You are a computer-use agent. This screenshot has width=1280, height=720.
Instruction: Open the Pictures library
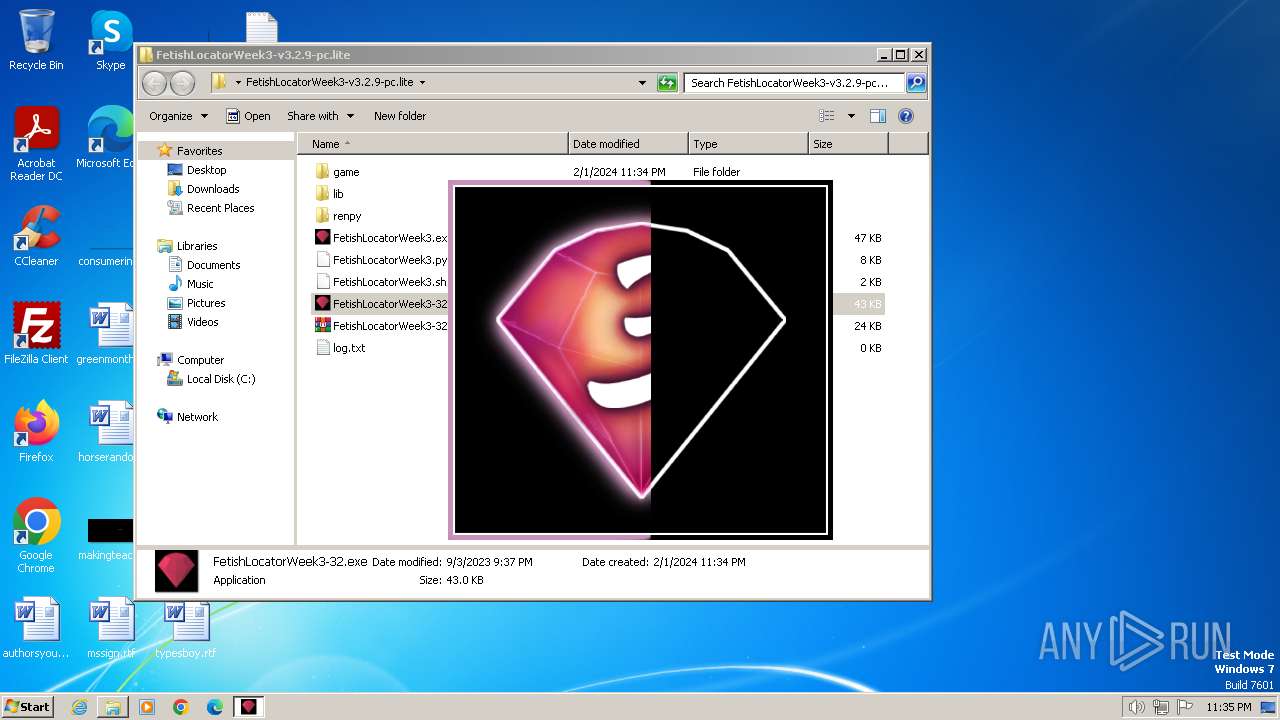205,303
